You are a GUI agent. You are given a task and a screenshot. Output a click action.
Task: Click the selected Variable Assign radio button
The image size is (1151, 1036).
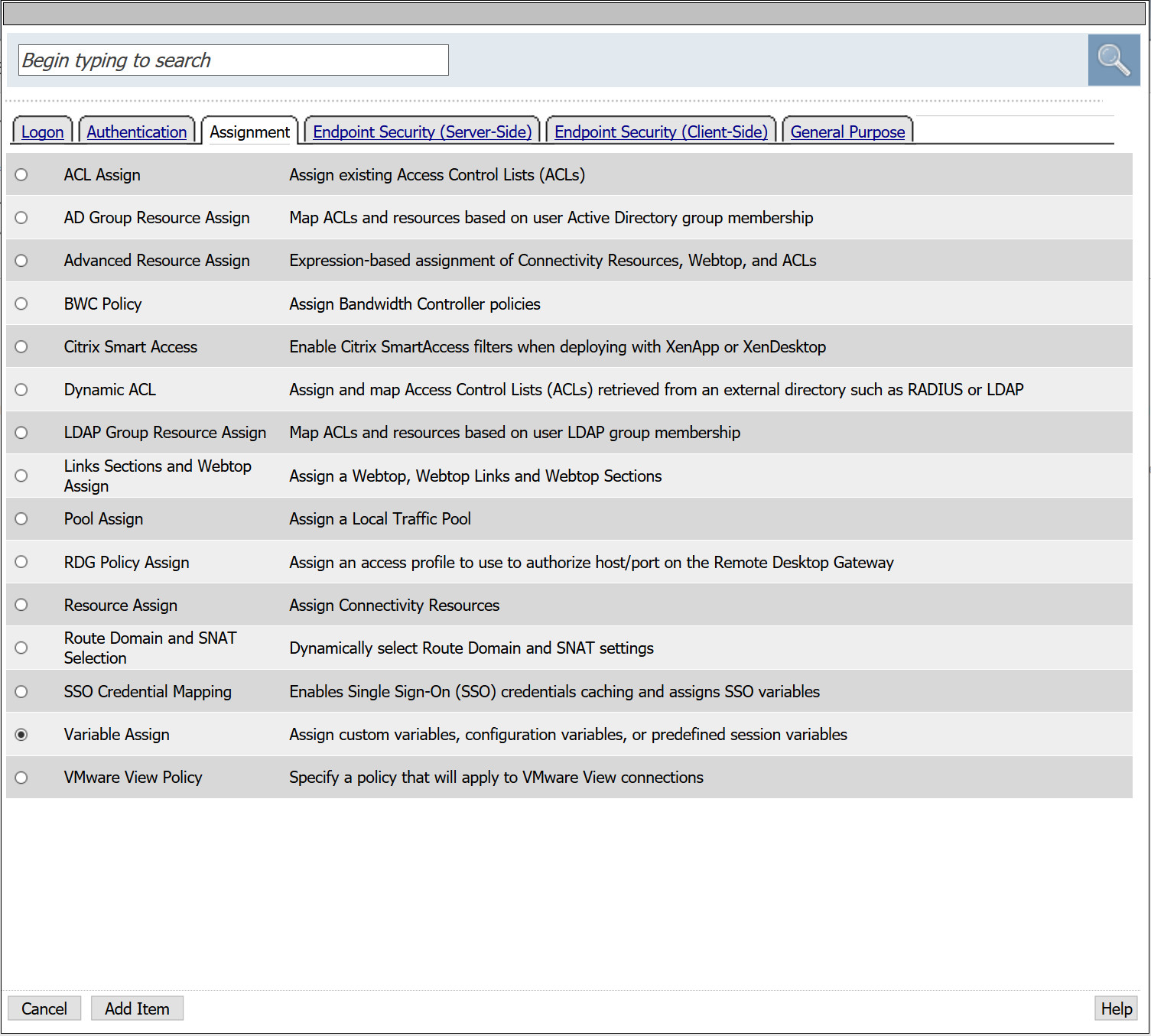pyautogui.click(x=21, y=735)
